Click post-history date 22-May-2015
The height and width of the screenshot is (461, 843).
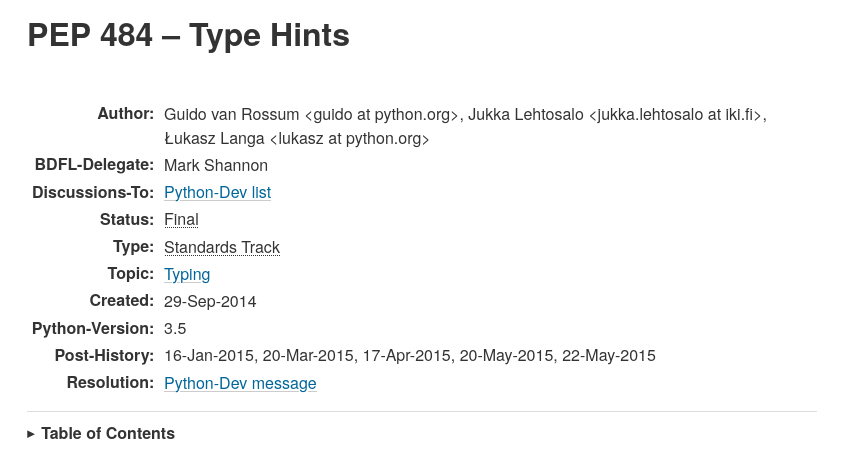coord(609,356)
